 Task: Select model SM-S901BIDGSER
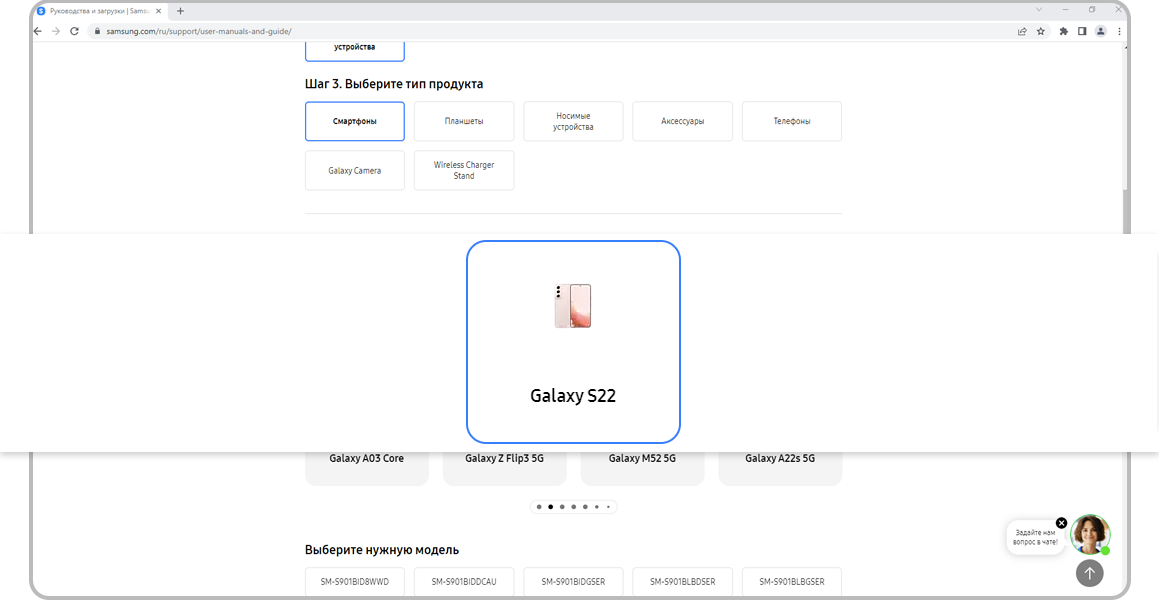click(x=574, y=582)
